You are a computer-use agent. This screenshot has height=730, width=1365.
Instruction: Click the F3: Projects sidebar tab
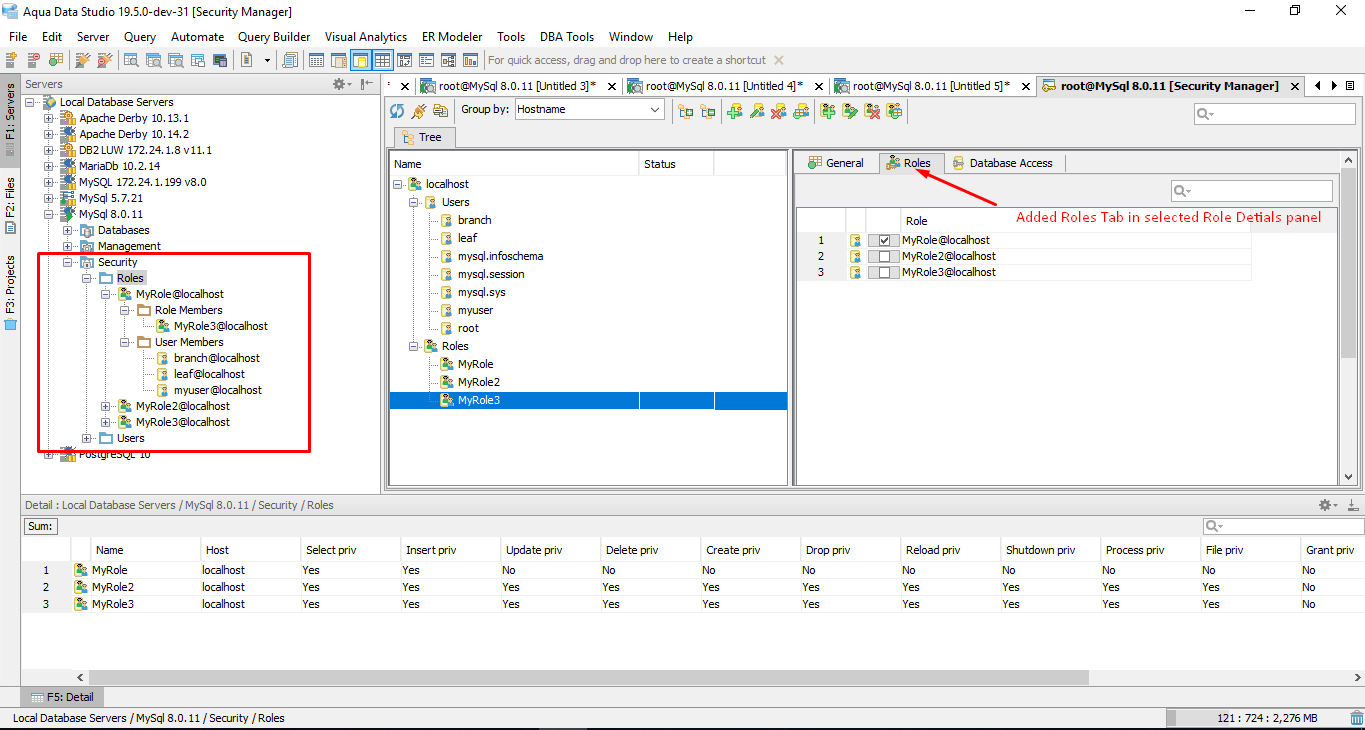tap(10, 292)
